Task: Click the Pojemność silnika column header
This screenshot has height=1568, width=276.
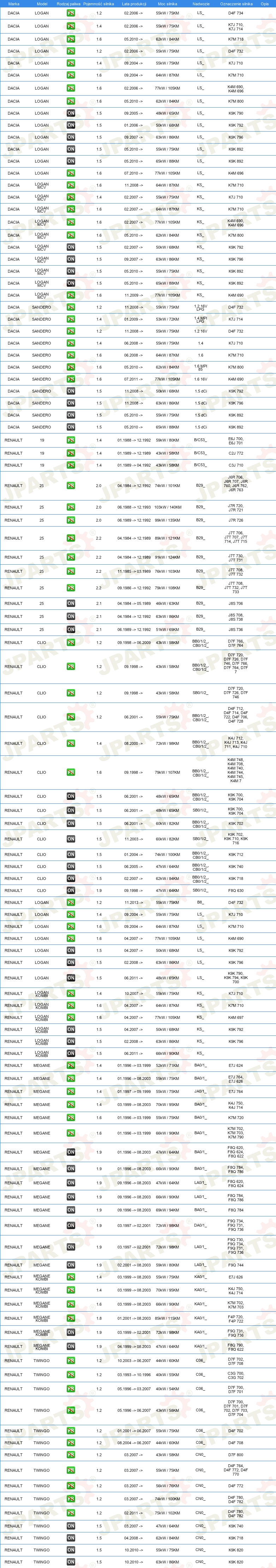Action: pyautogui.click(x=99, y=4)
